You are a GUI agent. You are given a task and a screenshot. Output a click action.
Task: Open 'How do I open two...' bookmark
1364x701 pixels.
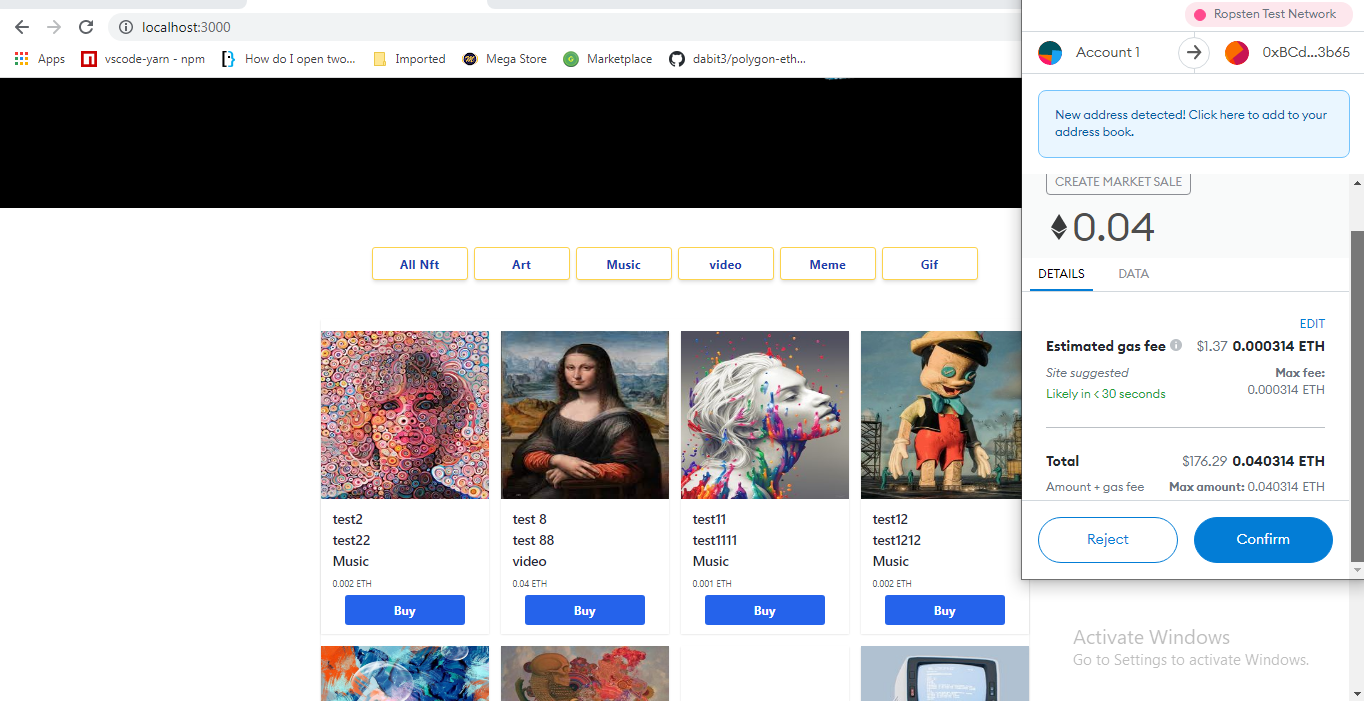[288, 59]
